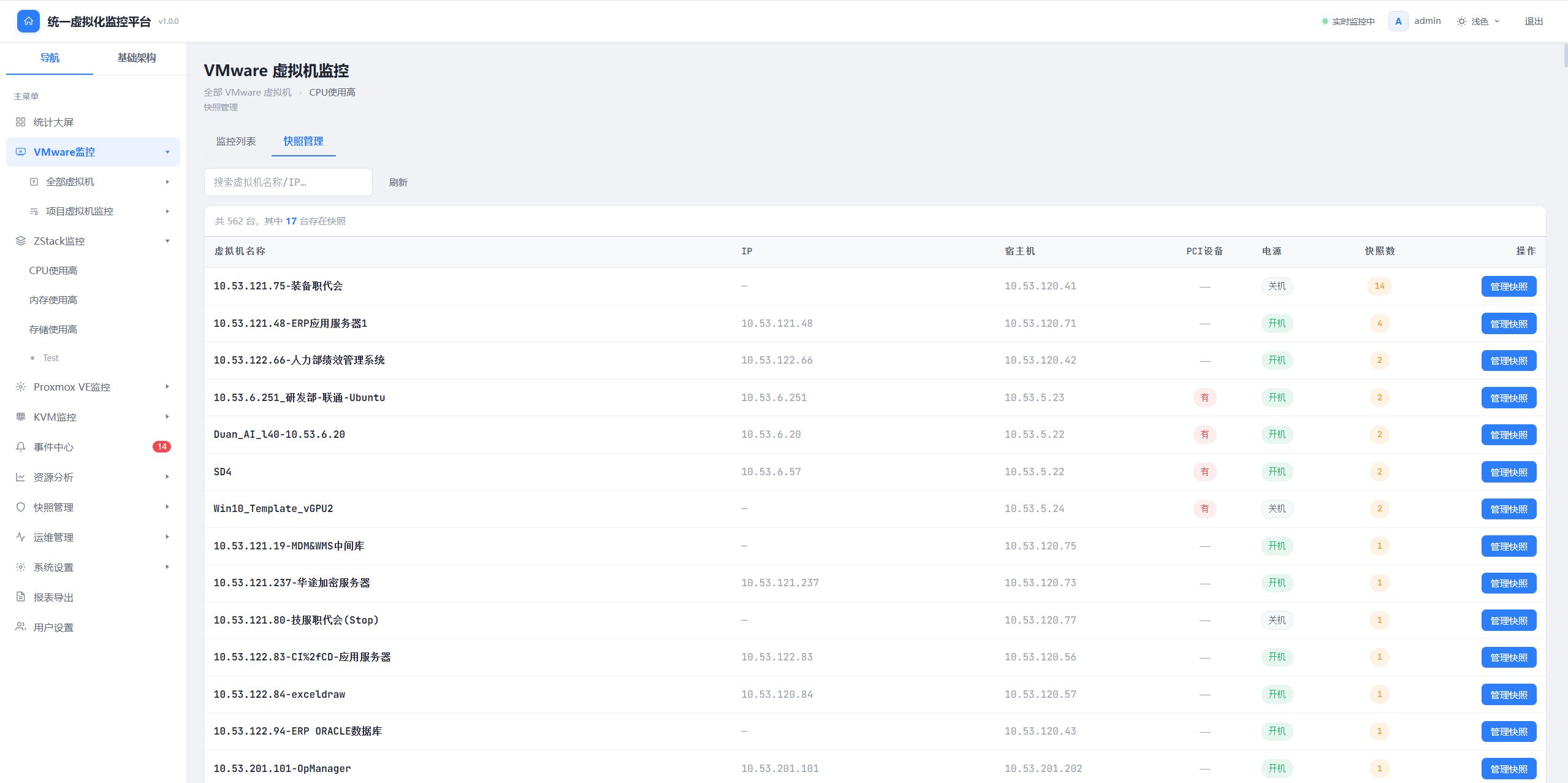Screen dimensions: 1568x783
Task: Switch to the 监控列表 tab
Action: tap(236, 141)
